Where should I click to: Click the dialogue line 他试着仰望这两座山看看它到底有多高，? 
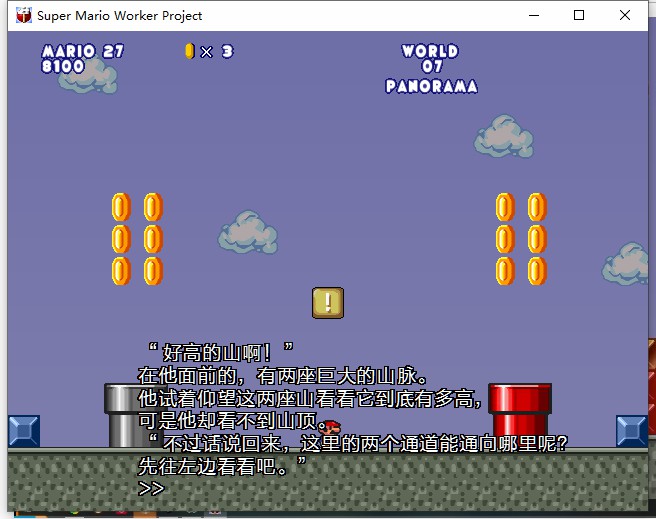pyautogui.click(x=310, y=398)
